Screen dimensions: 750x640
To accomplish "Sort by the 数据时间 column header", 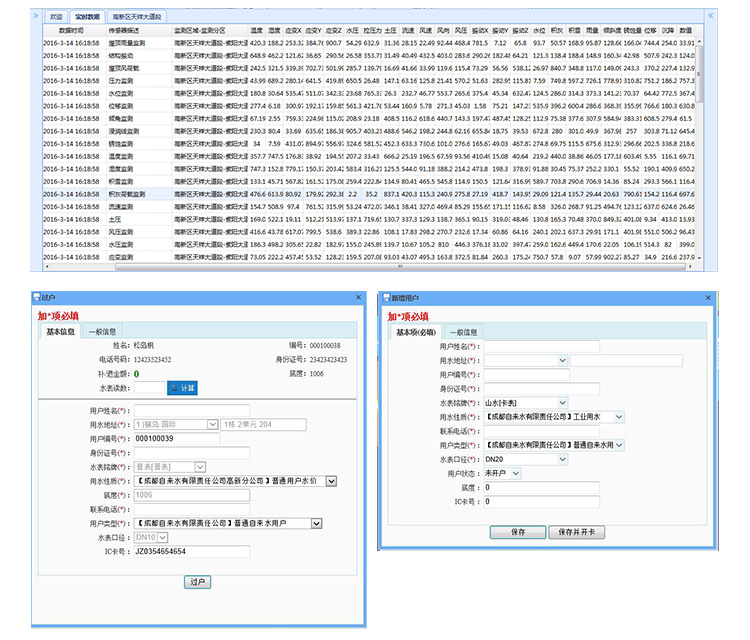I will pos(71,30).
